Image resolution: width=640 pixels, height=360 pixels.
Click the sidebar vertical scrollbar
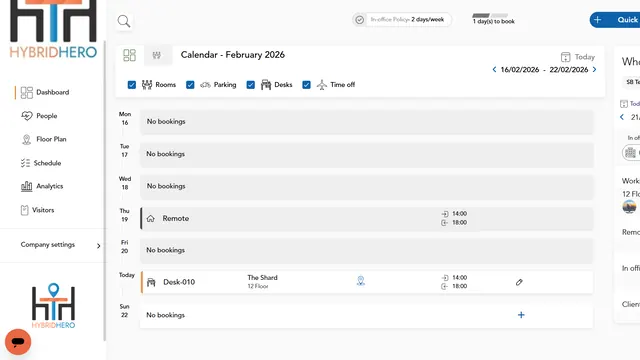[104, 190]
